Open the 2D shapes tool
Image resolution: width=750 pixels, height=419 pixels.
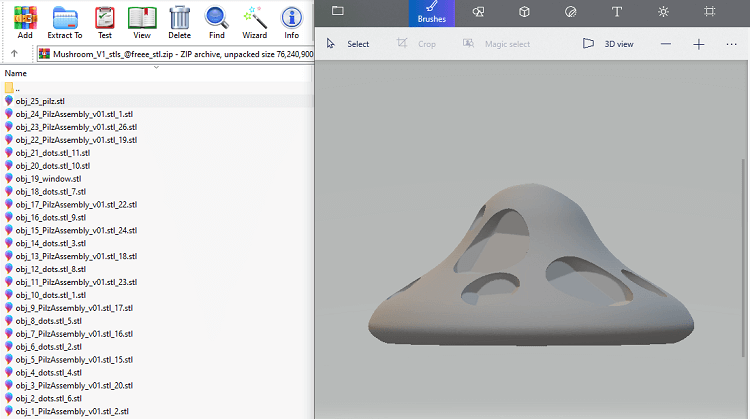(478, 12)
